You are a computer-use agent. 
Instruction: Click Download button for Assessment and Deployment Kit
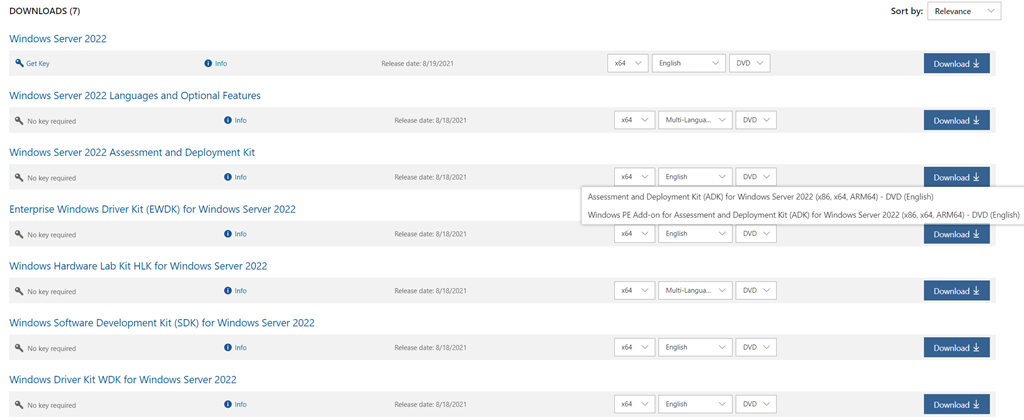tap(956, 177)
